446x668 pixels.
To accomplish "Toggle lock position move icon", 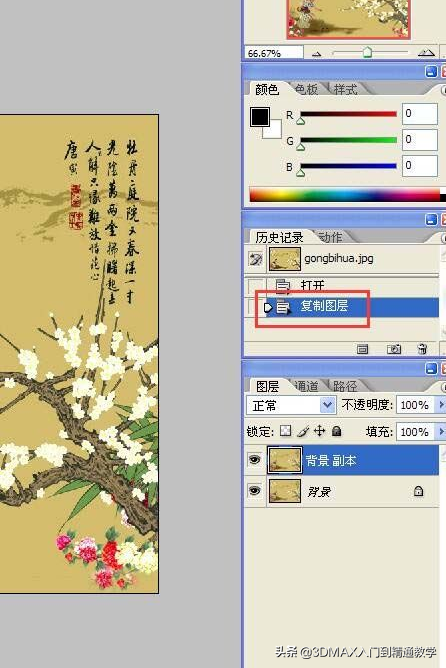I will [319, 431].
